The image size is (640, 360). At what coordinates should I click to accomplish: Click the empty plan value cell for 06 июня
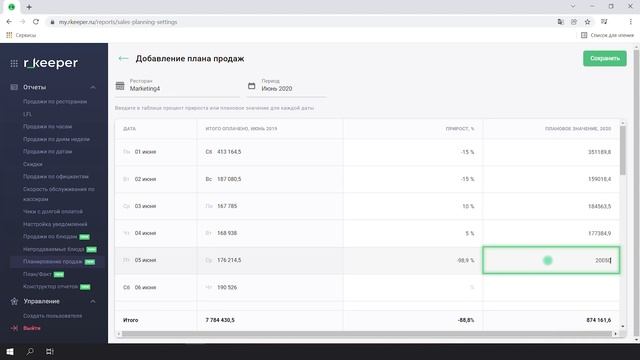point(551,287)
